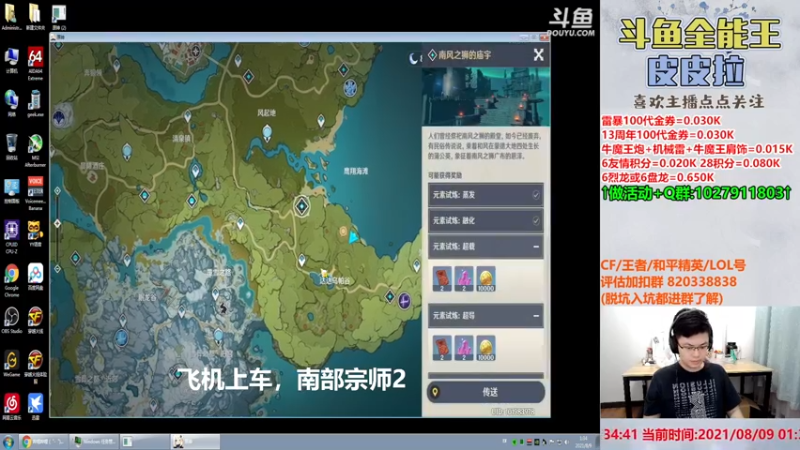Click the red ticket reward under 超导
This screenshot has height=450, width=800.
pyautogui.click(x=442, y=348)
